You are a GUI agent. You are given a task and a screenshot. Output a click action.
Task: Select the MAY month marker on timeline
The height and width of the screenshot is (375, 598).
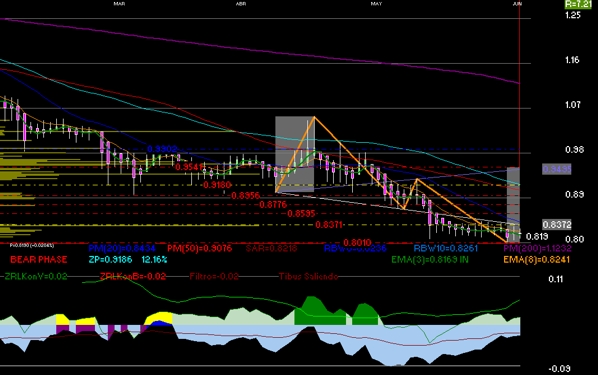tap(376, 4)
